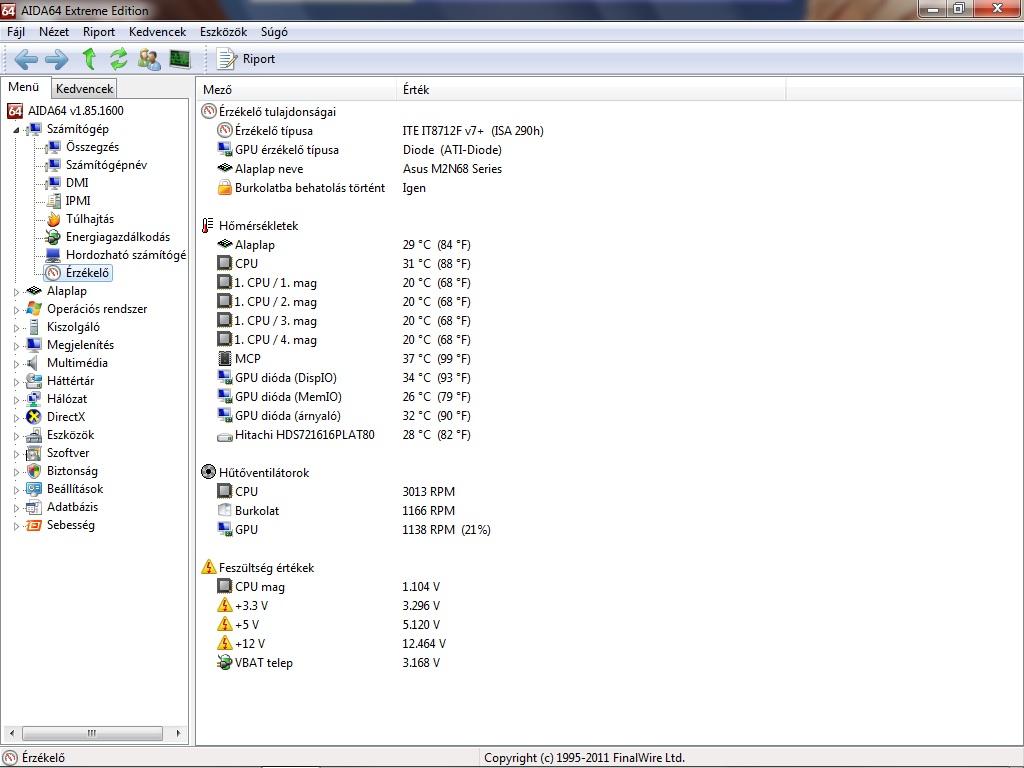Sort by the Érték column header

(x=591, y=89)
